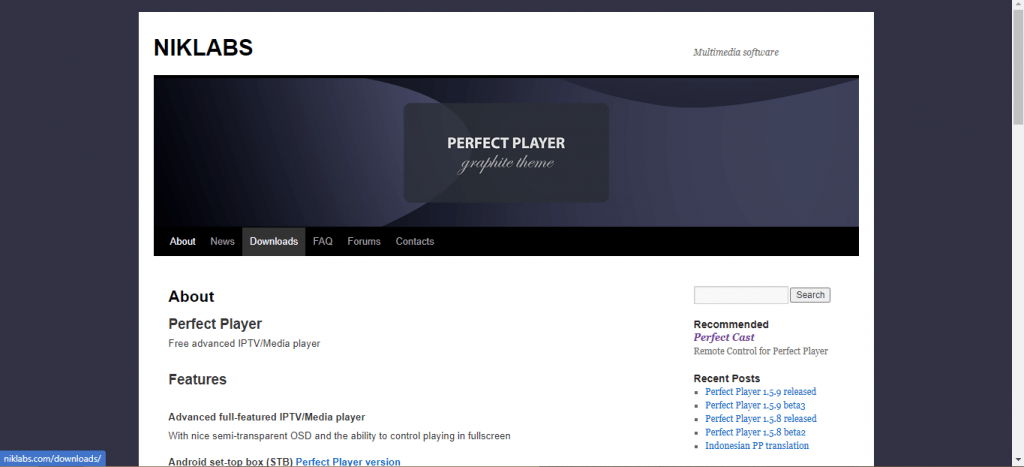
Task: Open Indonesian PP translation post
Action: tap(757, 446)
